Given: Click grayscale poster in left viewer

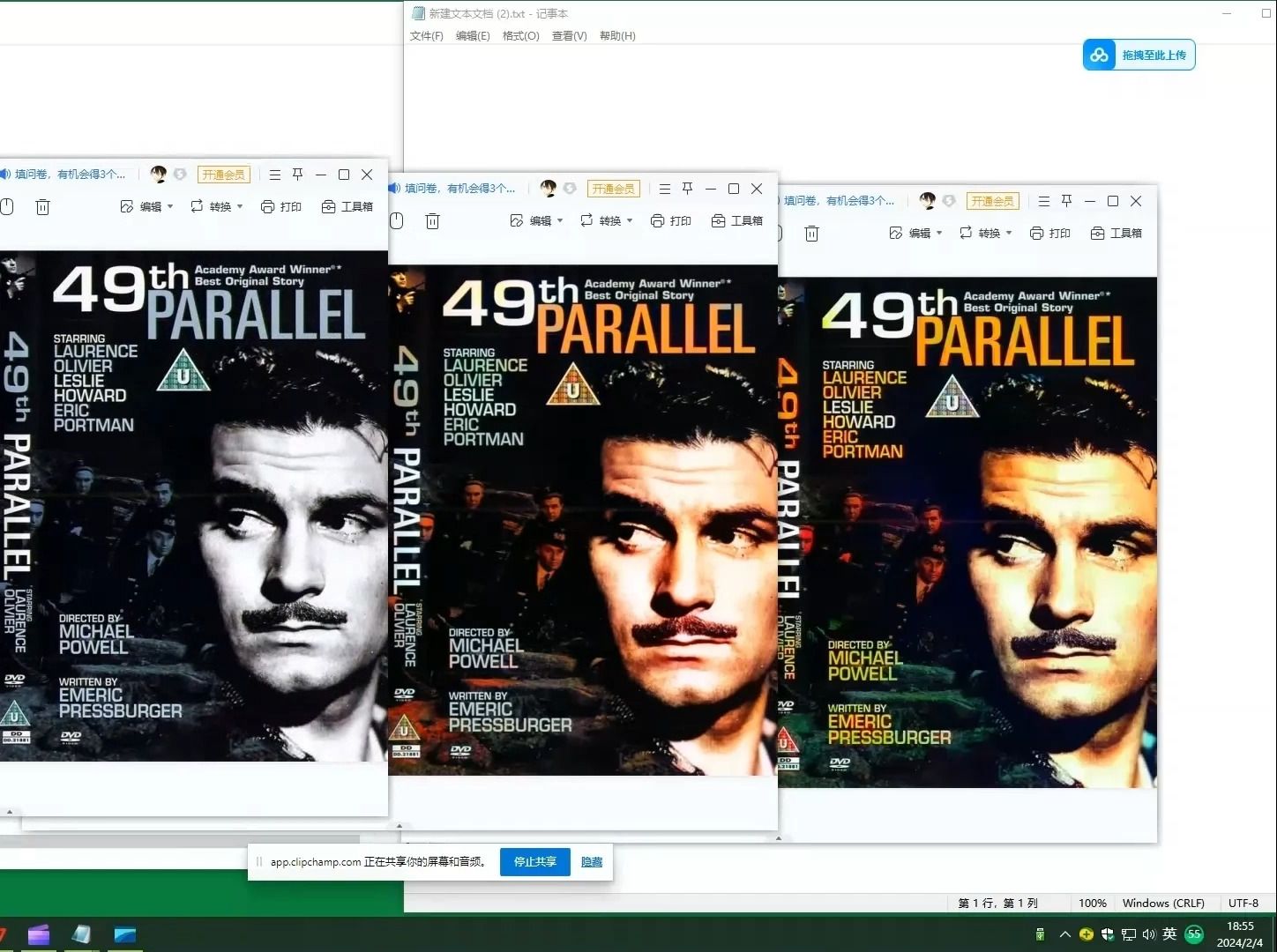Looking at the screenshot, I should pyautogui.click(x=194, y=506).
